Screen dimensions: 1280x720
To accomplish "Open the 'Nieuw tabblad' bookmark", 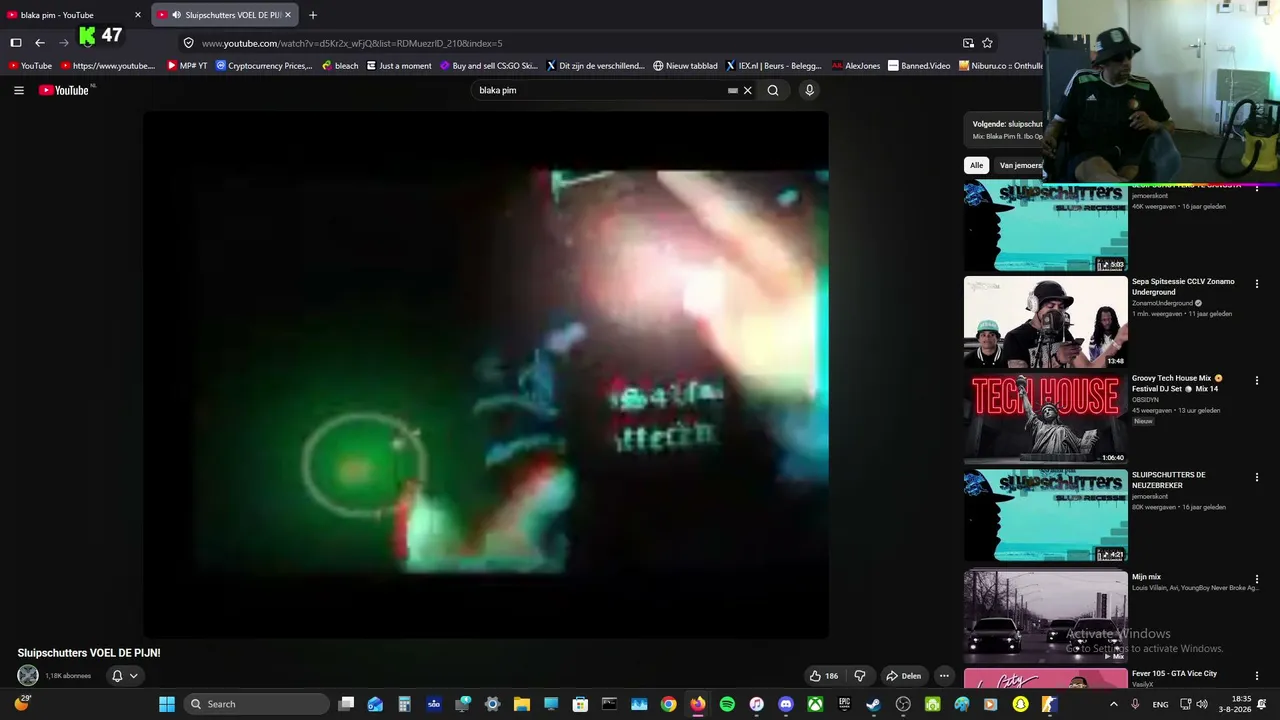I will [686, 66].
